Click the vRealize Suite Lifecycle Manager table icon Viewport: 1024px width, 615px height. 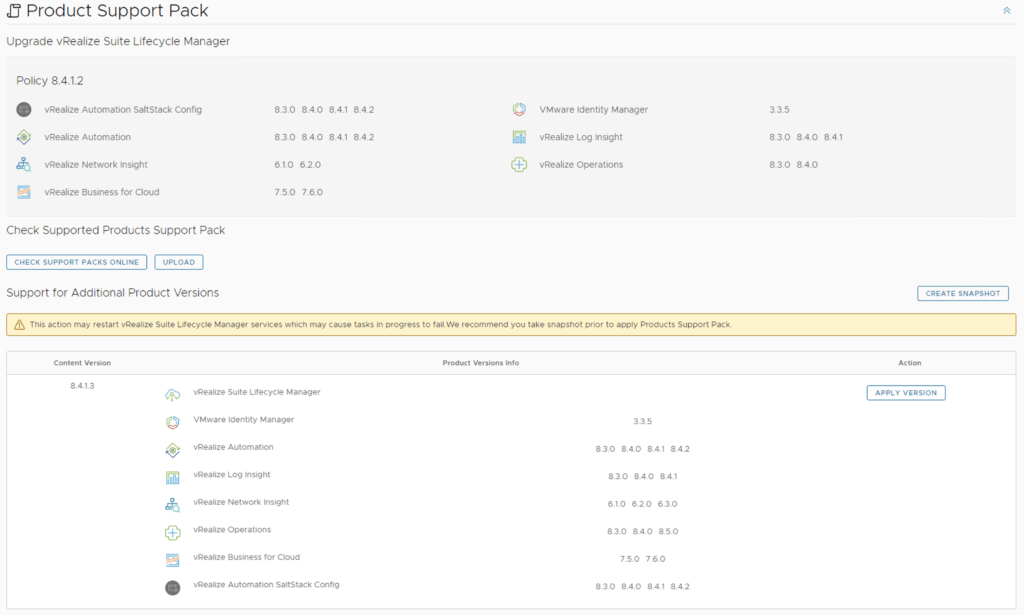(x=173, y=395)
